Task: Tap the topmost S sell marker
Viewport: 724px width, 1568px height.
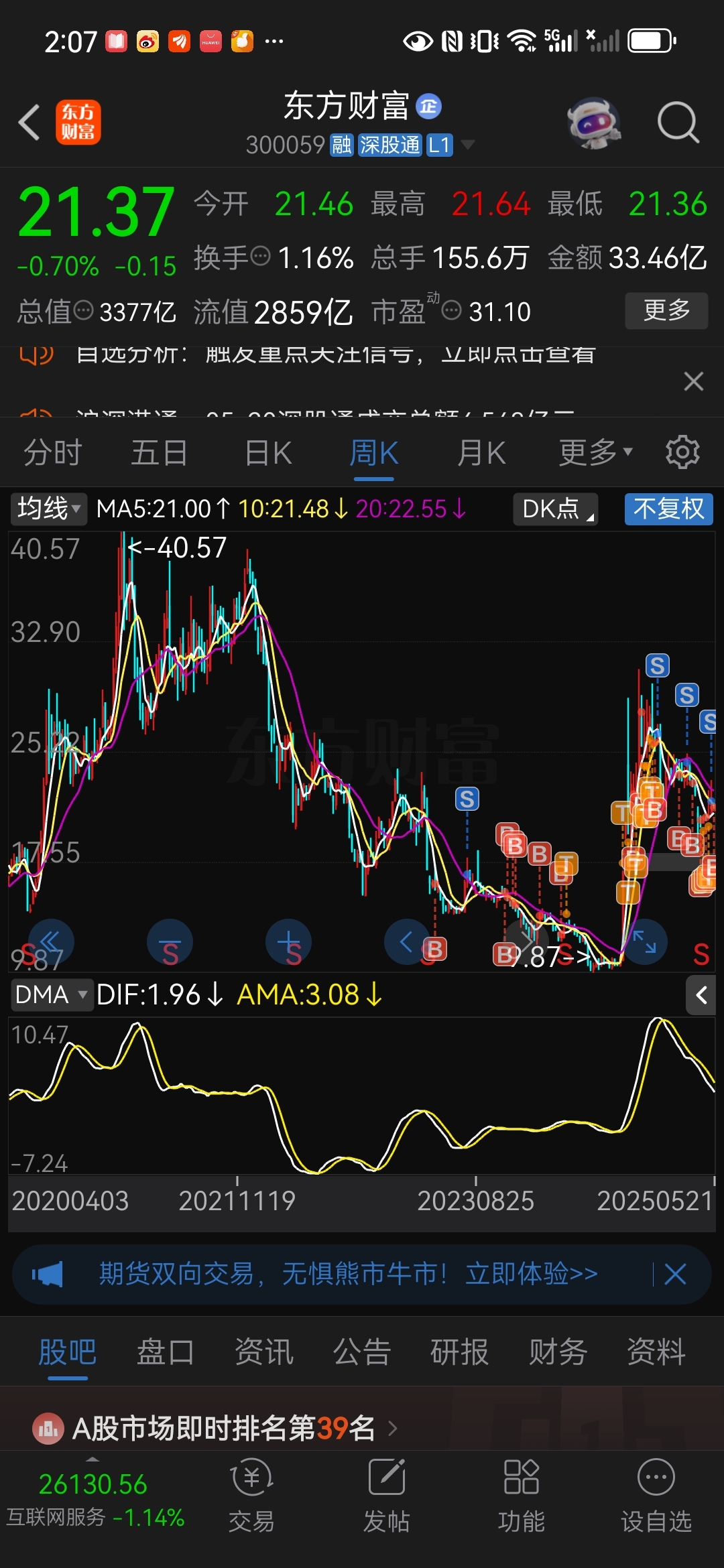Action: click(x=657, y=665)
